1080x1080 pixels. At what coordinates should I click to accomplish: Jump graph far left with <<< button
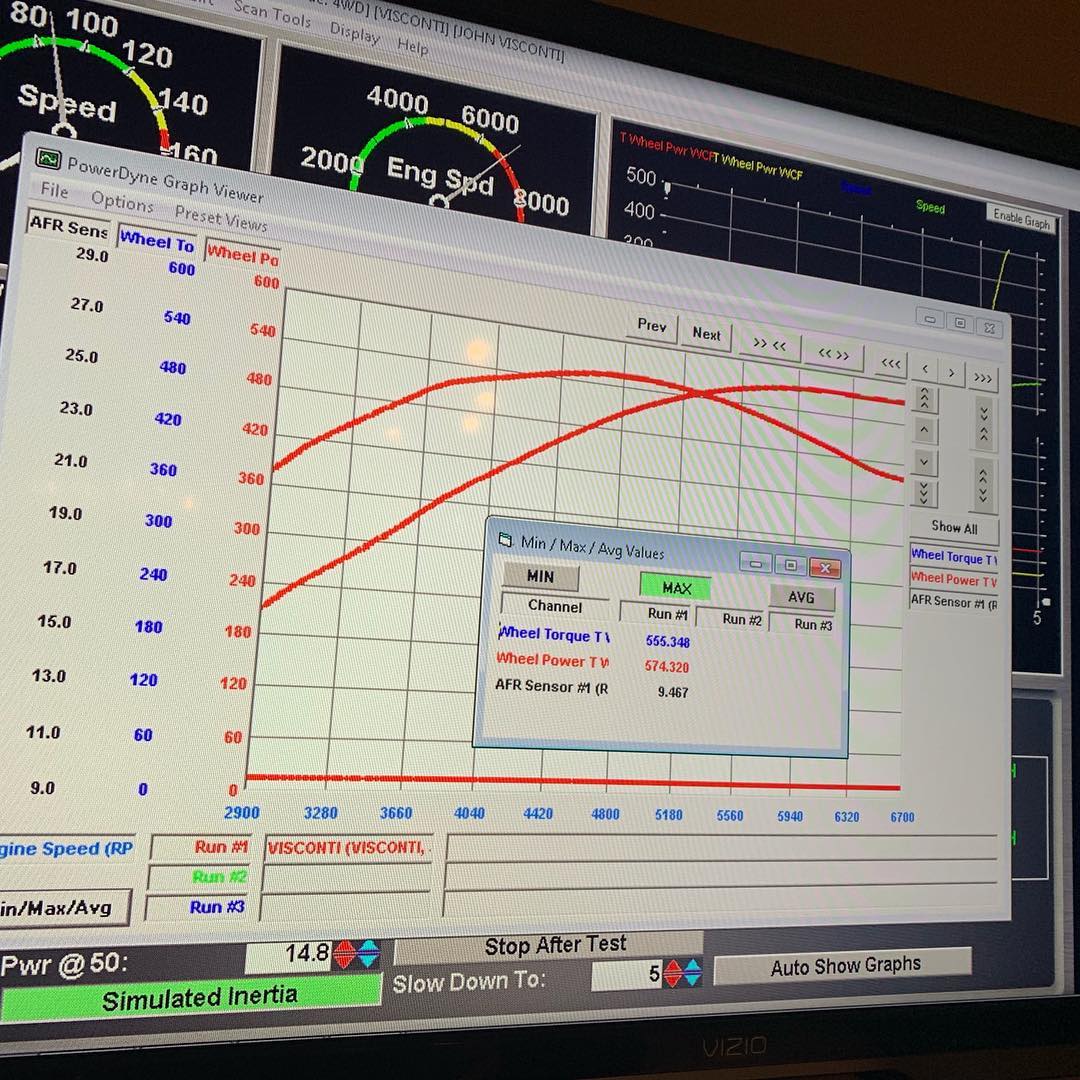pyautogui.click(x=890, y=363)
